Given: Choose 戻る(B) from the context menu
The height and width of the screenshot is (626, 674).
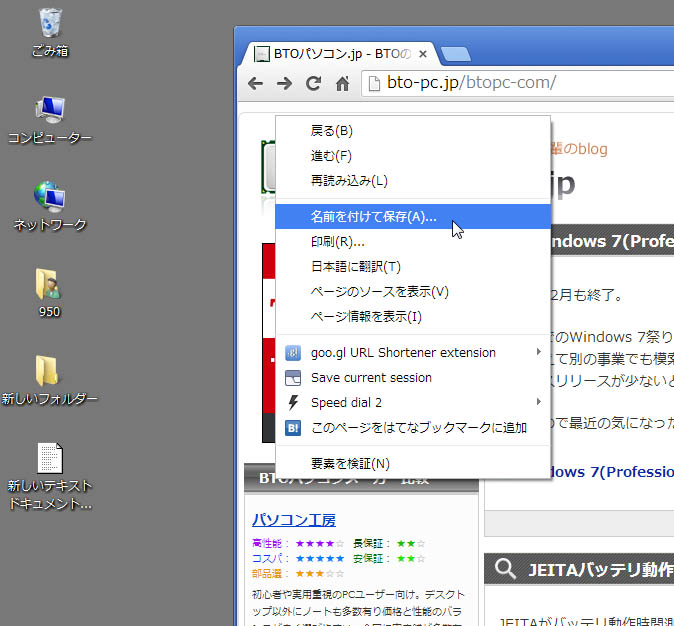Looking at the screenshot, I should 413,131.
